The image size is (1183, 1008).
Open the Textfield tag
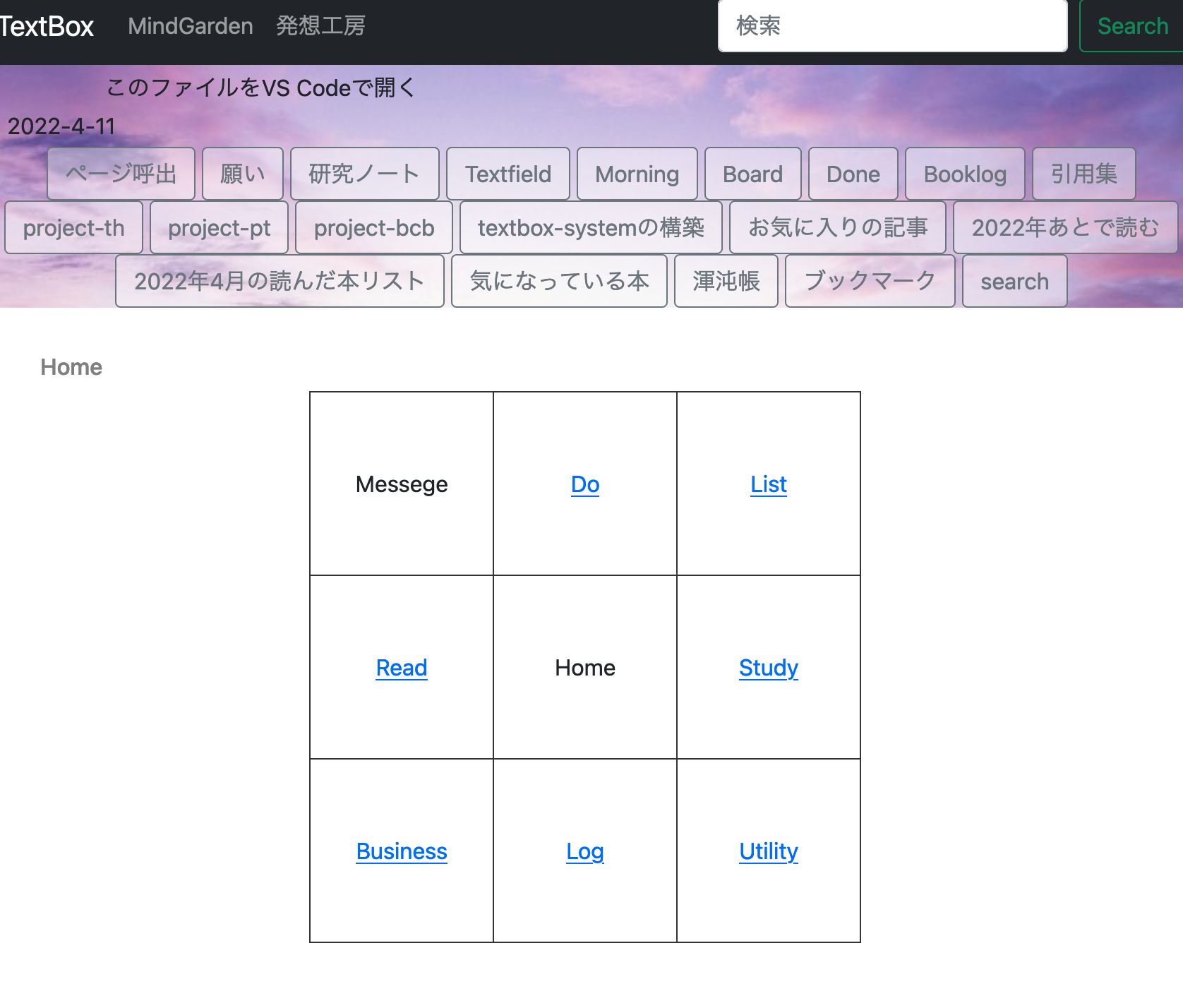pos(508,174)
